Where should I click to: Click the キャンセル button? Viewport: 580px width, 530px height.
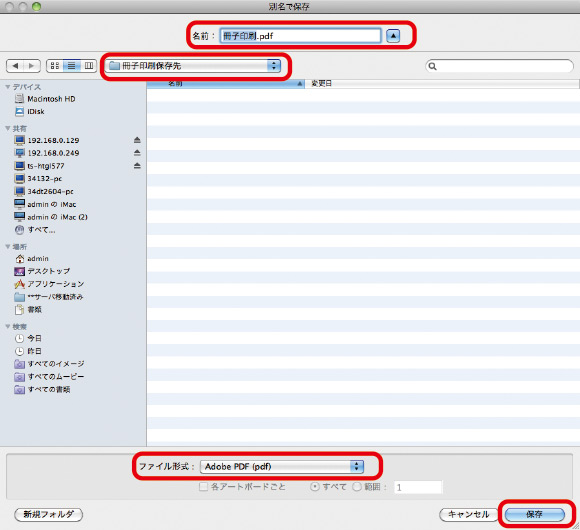469,514
